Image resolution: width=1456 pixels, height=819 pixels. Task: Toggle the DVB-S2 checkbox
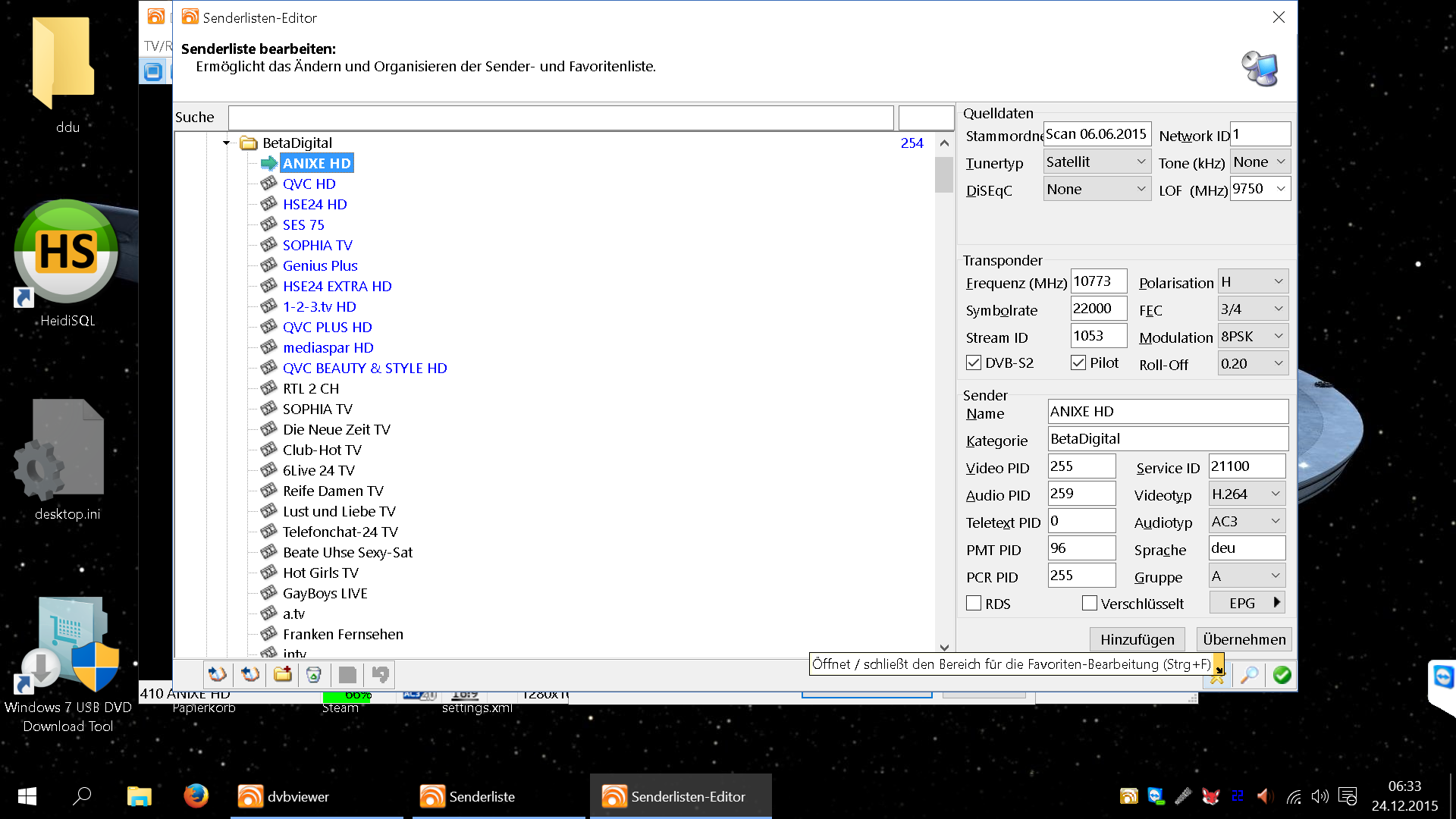click(x=974, y=363)
